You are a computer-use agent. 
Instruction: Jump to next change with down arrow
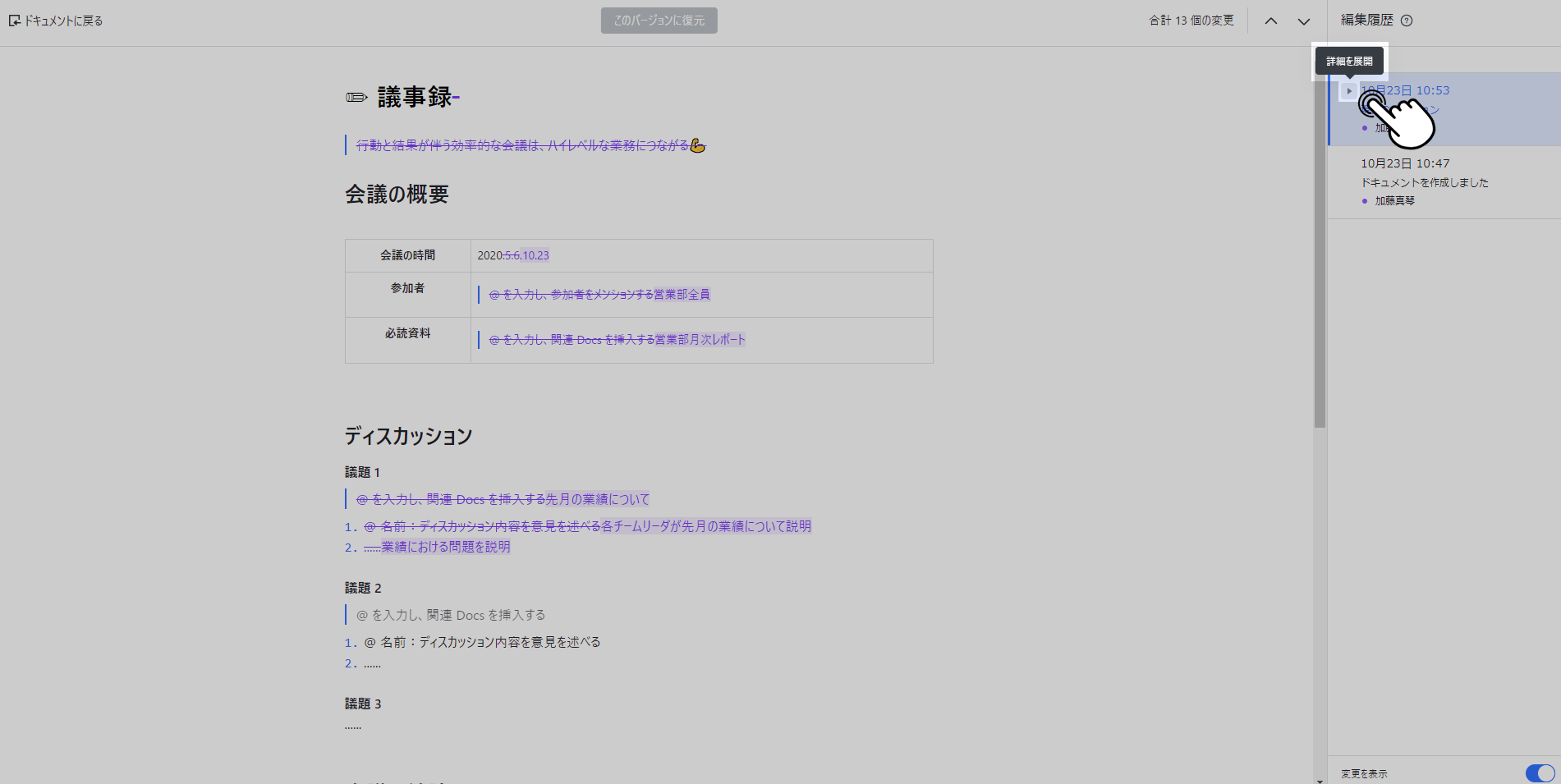[x=1303, y=21]
